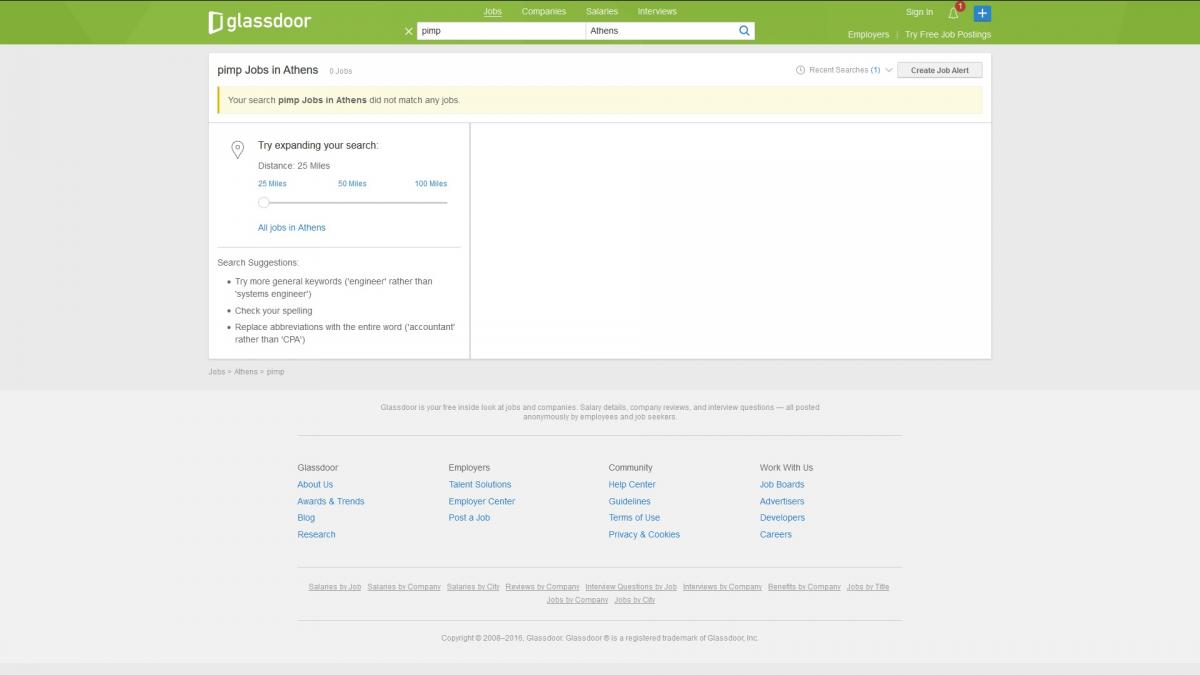Click the 'Distance: 25 Miles' text
1200x675 pixels.
294,166
